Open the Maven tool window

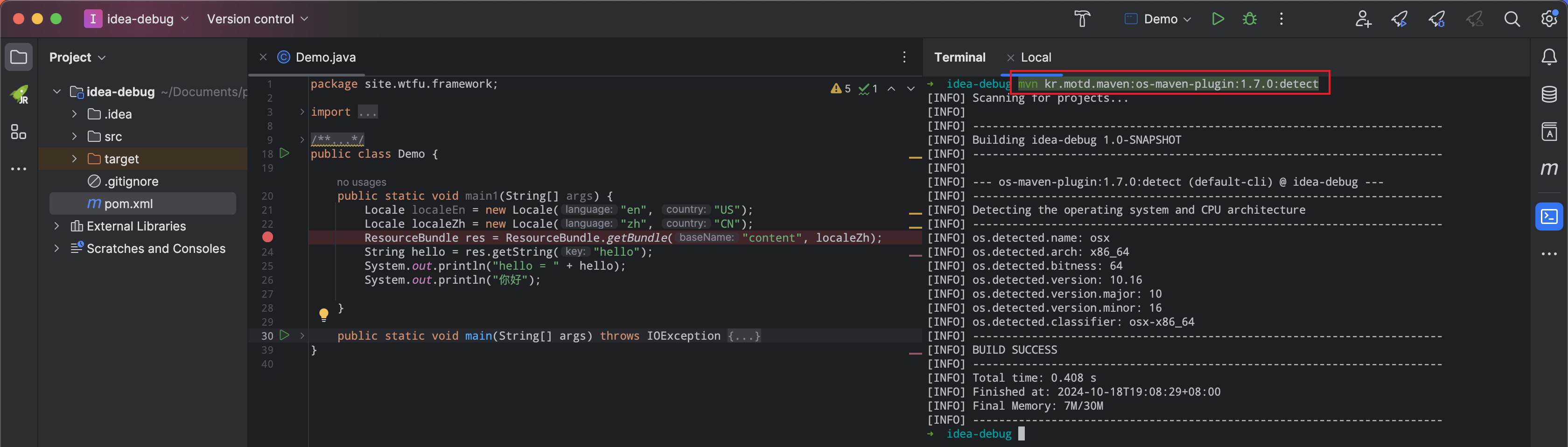(1548, 169)
